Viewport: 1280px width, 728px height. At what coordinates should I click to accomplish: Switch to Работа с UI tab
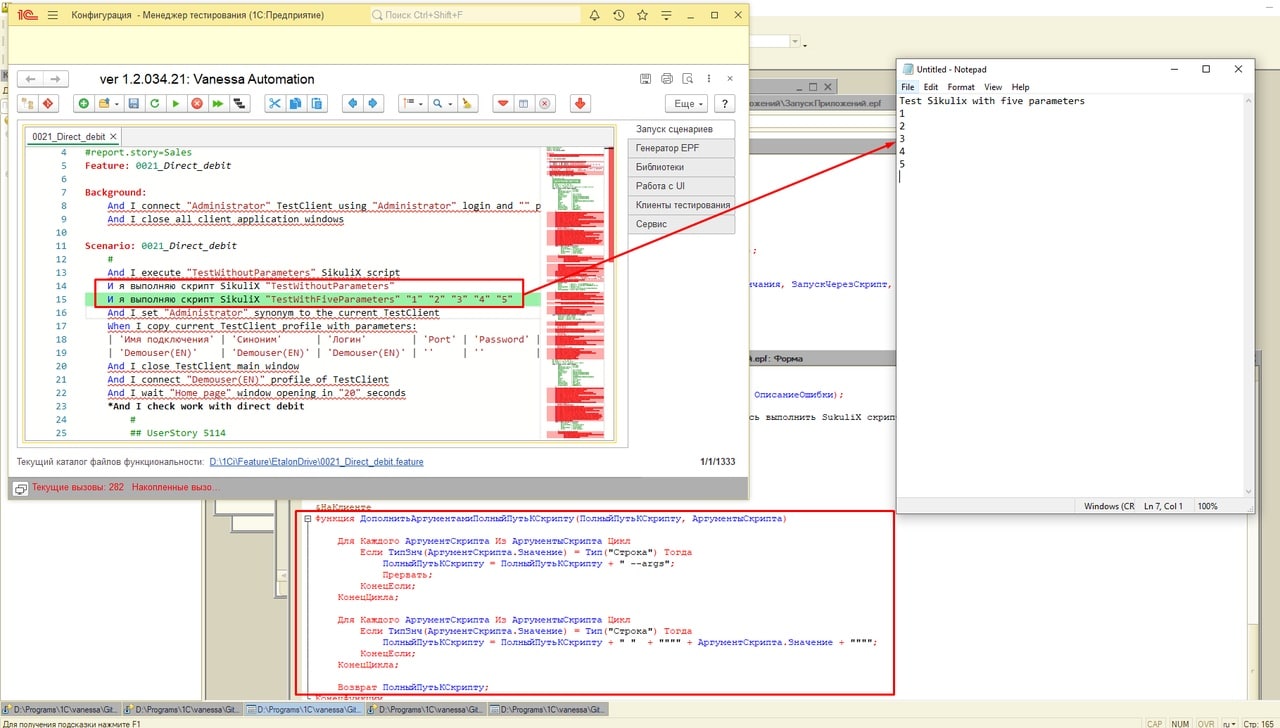(681, 186)
